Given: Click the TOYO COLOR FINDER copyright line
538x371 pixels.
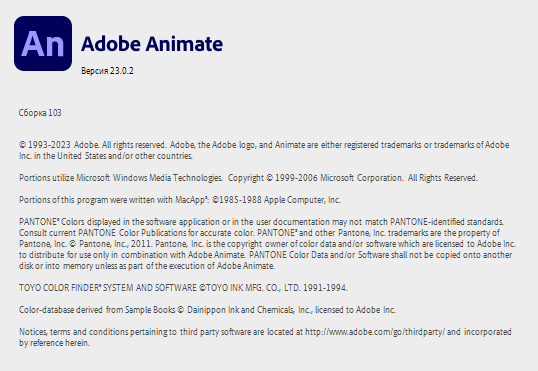Looking at the screenshot, I should point(184,288).
